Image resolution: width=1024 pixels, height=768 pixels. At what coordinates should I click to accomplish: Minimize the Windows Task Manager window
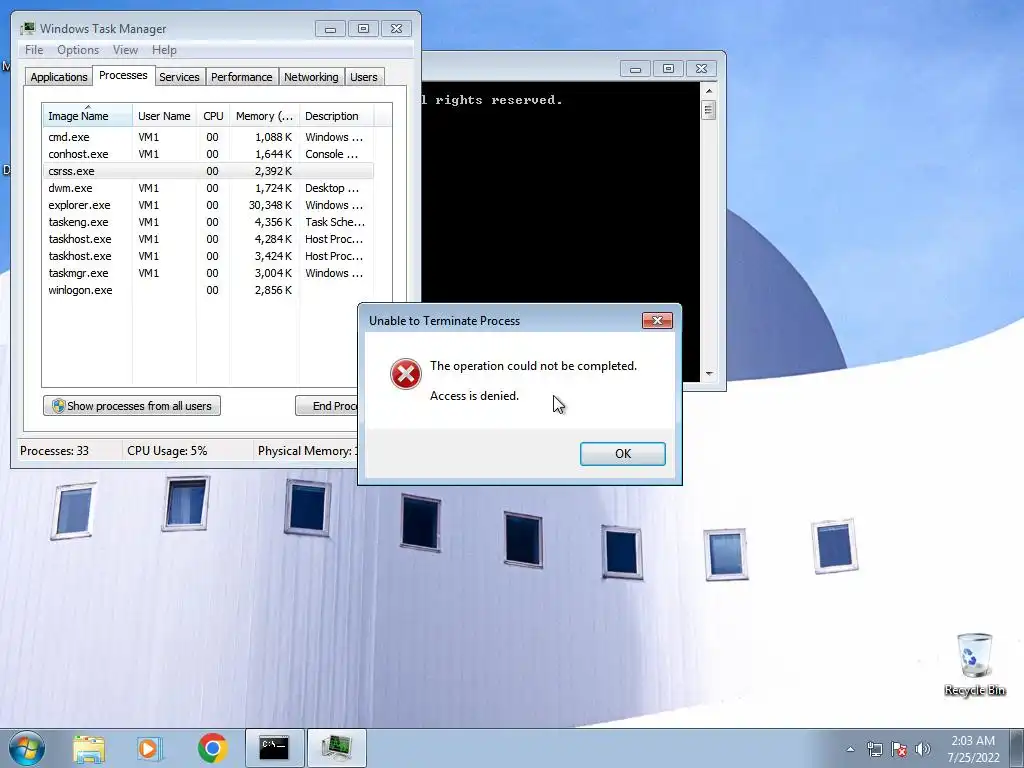tap(330, 29)
